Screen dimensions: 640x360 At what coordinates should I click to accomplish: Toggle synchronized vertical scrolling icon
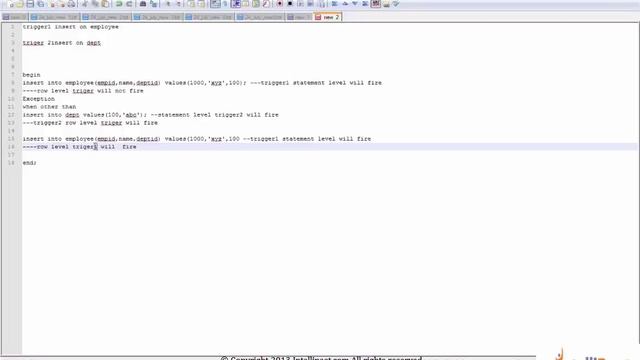pyautogui.click(x=191, y=4)
